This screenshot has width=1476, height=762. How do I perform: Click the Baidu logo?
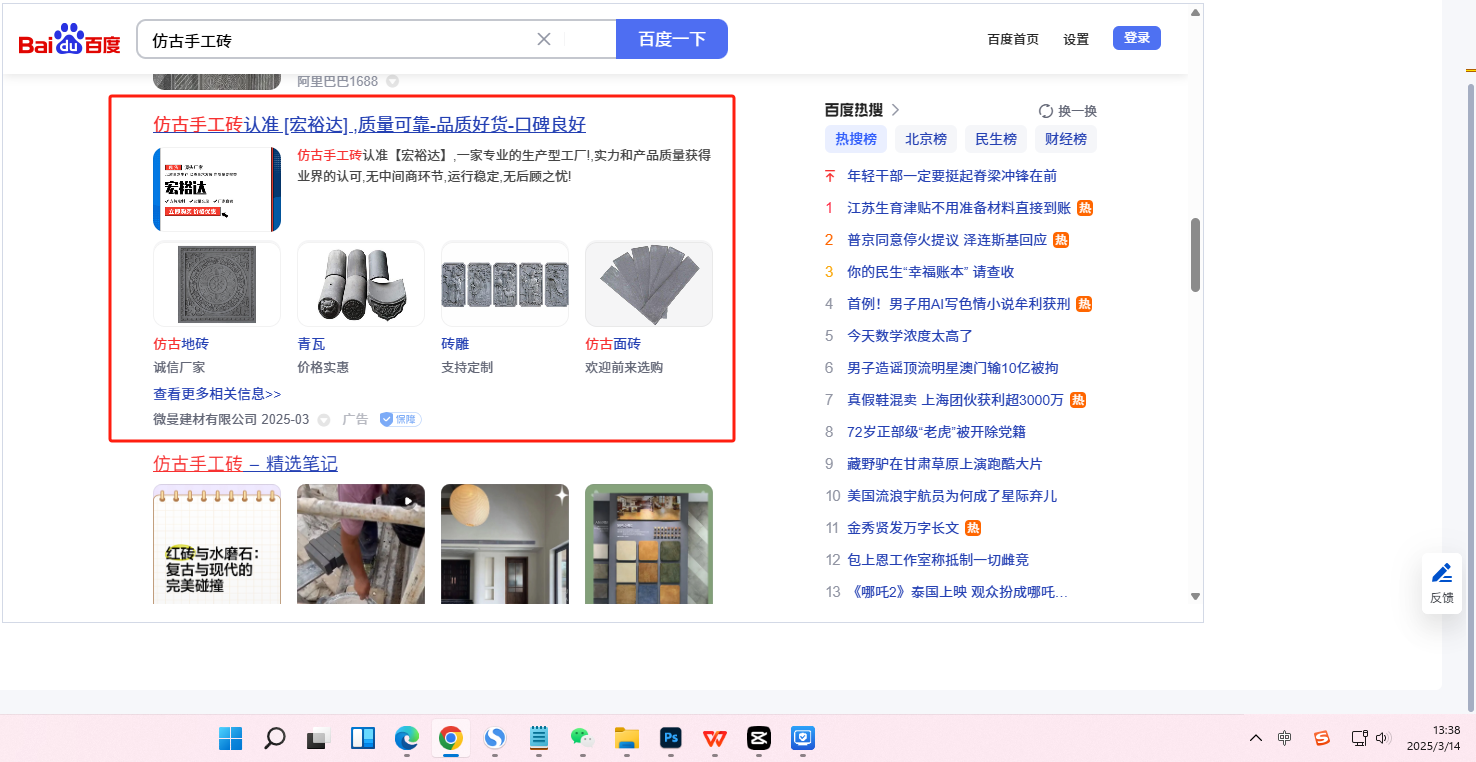69,40
